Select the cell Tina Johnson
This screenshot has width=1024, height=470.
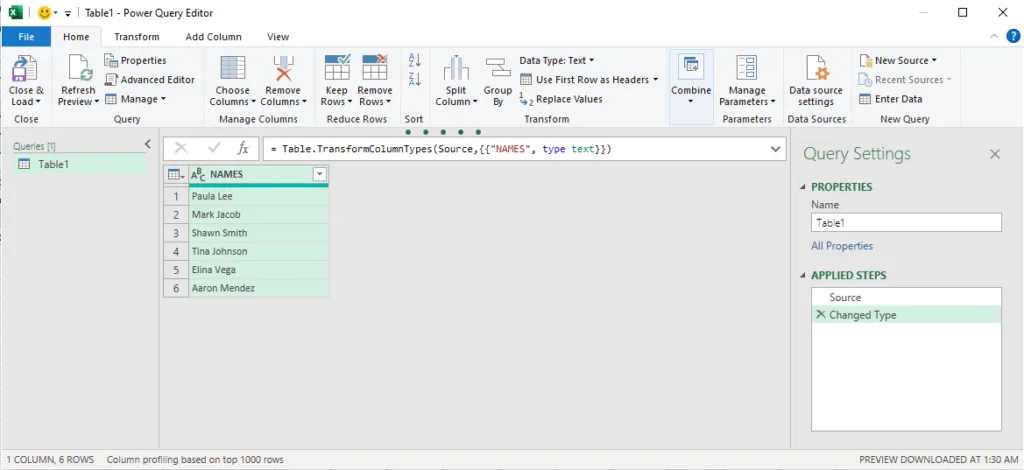tap(259, 251)
